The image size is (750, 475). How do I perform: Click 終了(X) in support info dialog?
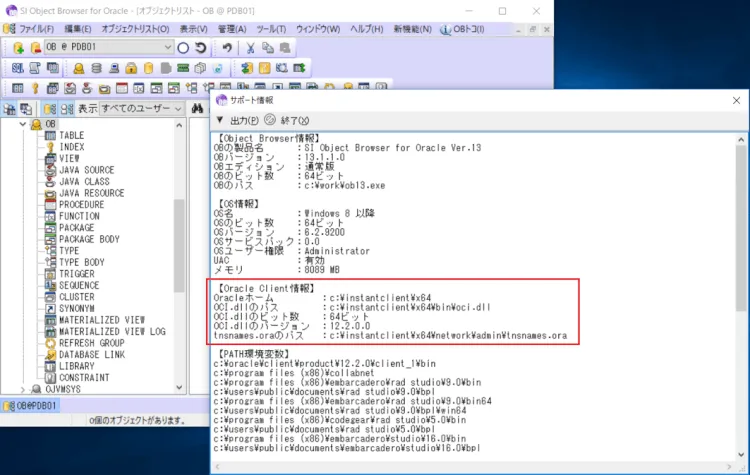295,121
